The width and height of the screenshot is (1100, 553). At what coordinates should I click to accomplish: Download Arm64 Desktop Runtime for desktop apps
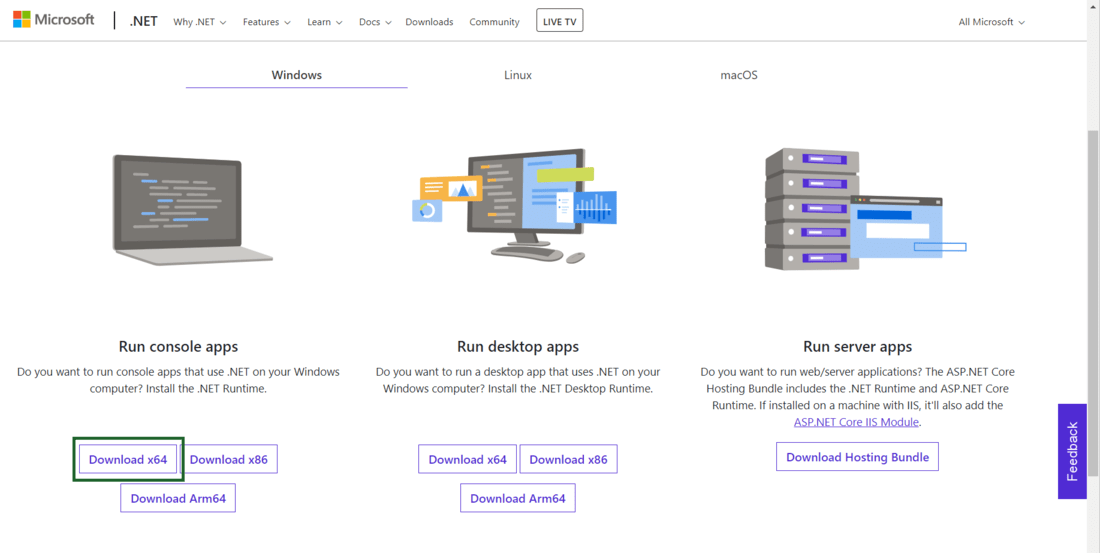click(518, 498)
